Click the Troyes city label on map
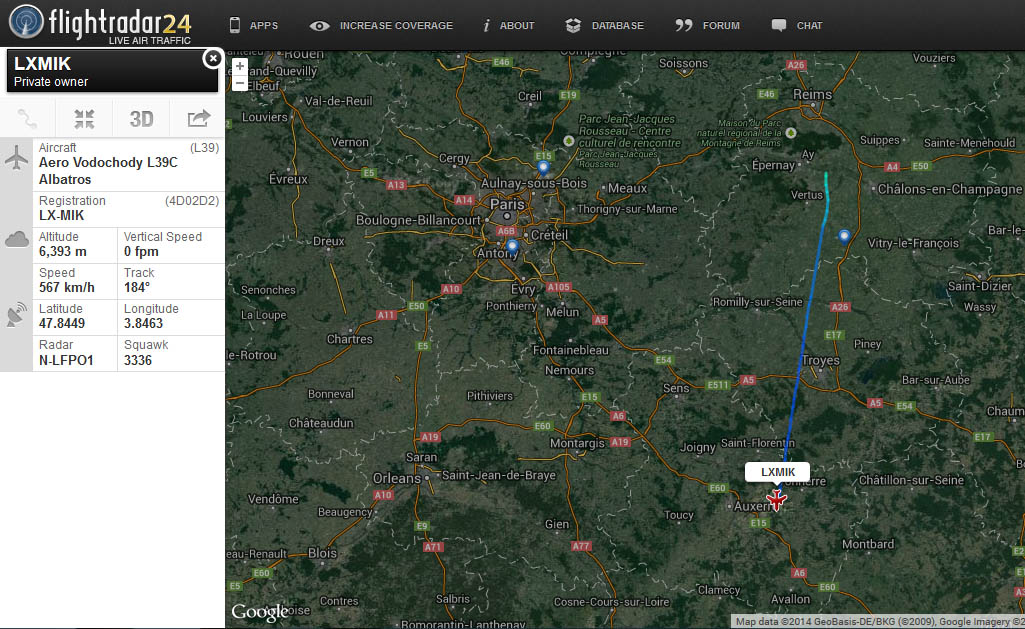This screenshot has height=629, width=1025. click(820, 360)
